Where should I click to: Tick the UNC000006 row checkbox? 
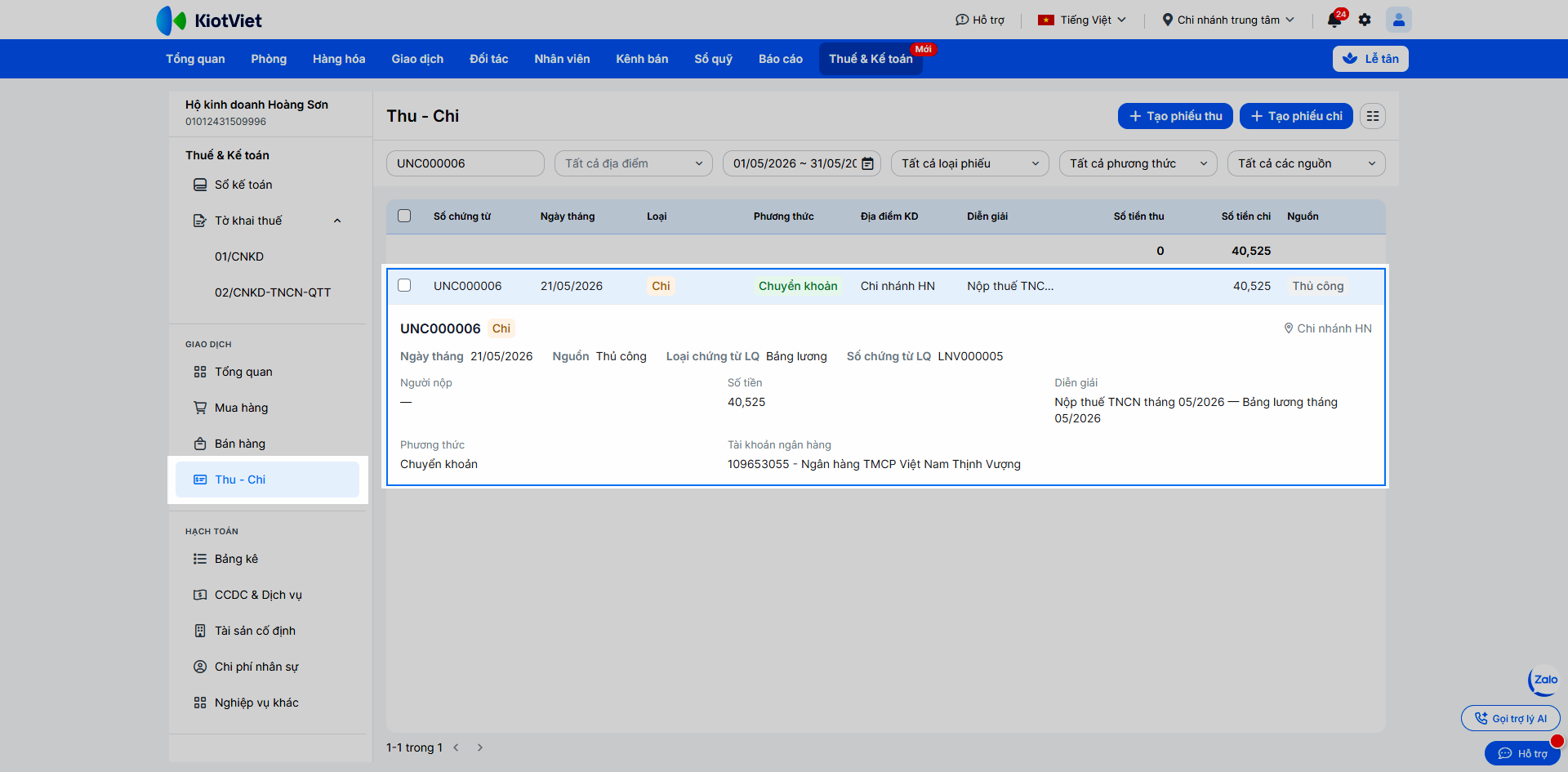point(404,285)
